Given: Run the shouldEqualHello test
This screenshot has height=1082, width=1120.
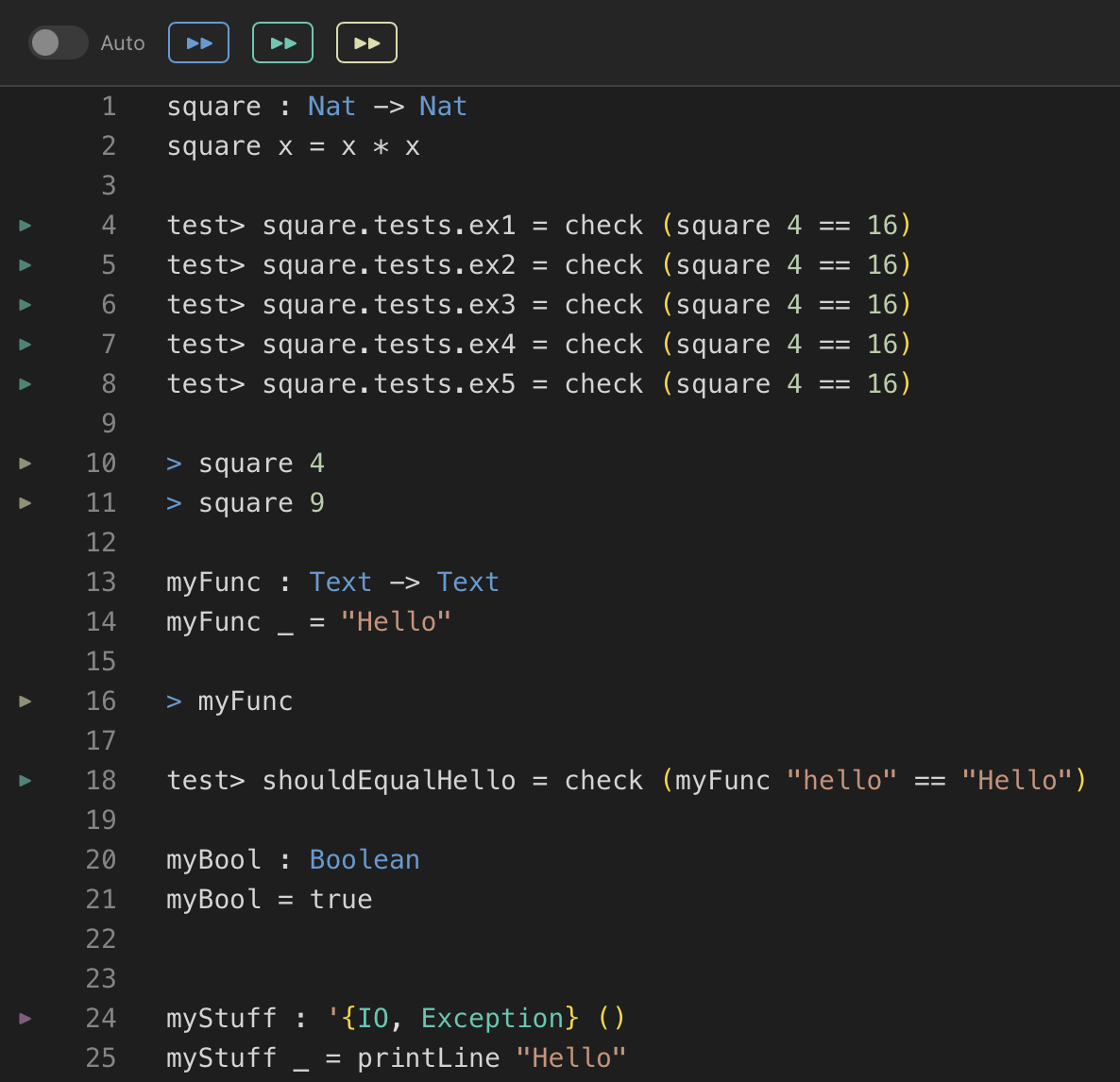Looking at the screenshot, I should (25, 780).
